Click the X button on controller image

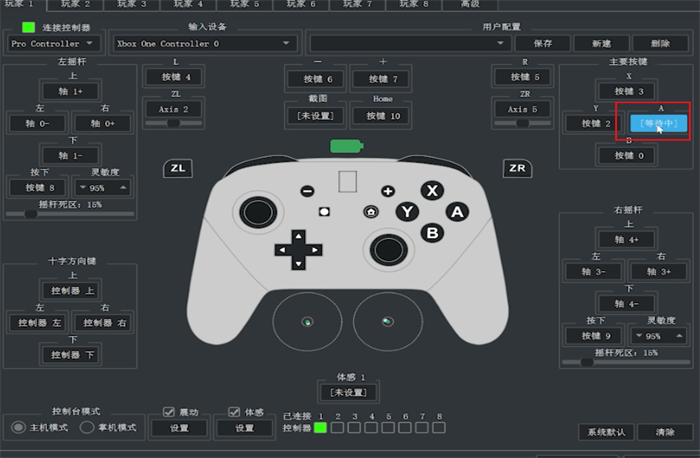432,191
